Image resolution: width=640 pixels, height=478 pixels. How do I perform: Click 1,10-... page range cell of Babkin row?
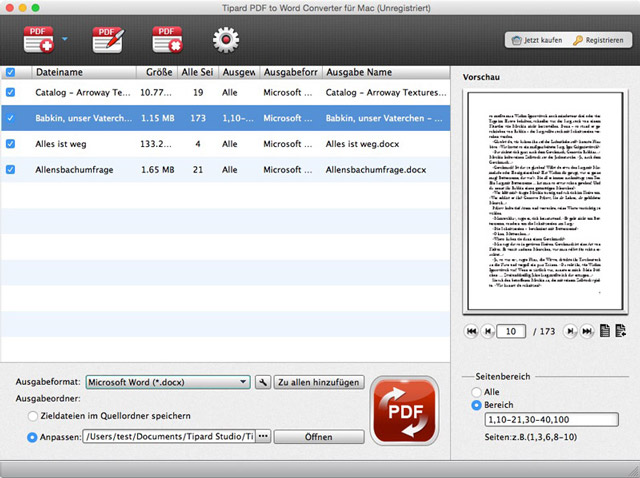238,118
